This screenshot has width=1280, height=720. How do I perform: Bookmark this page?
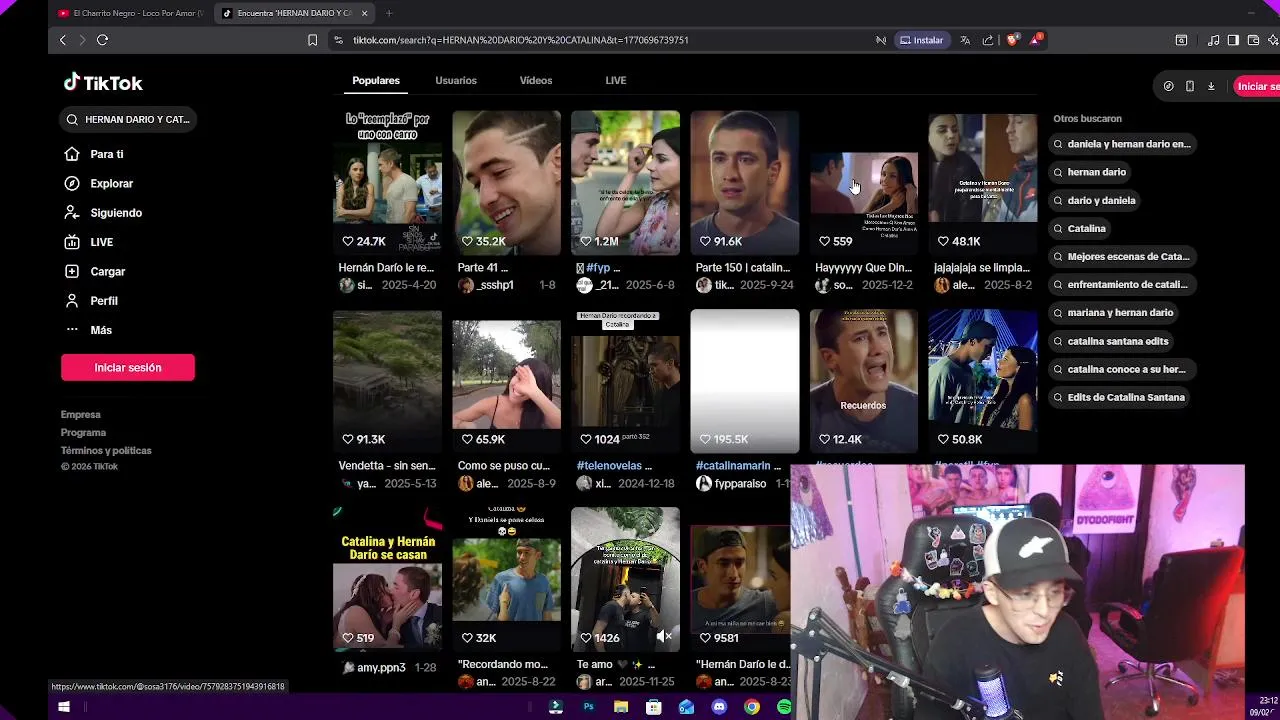tap(312, 40)
